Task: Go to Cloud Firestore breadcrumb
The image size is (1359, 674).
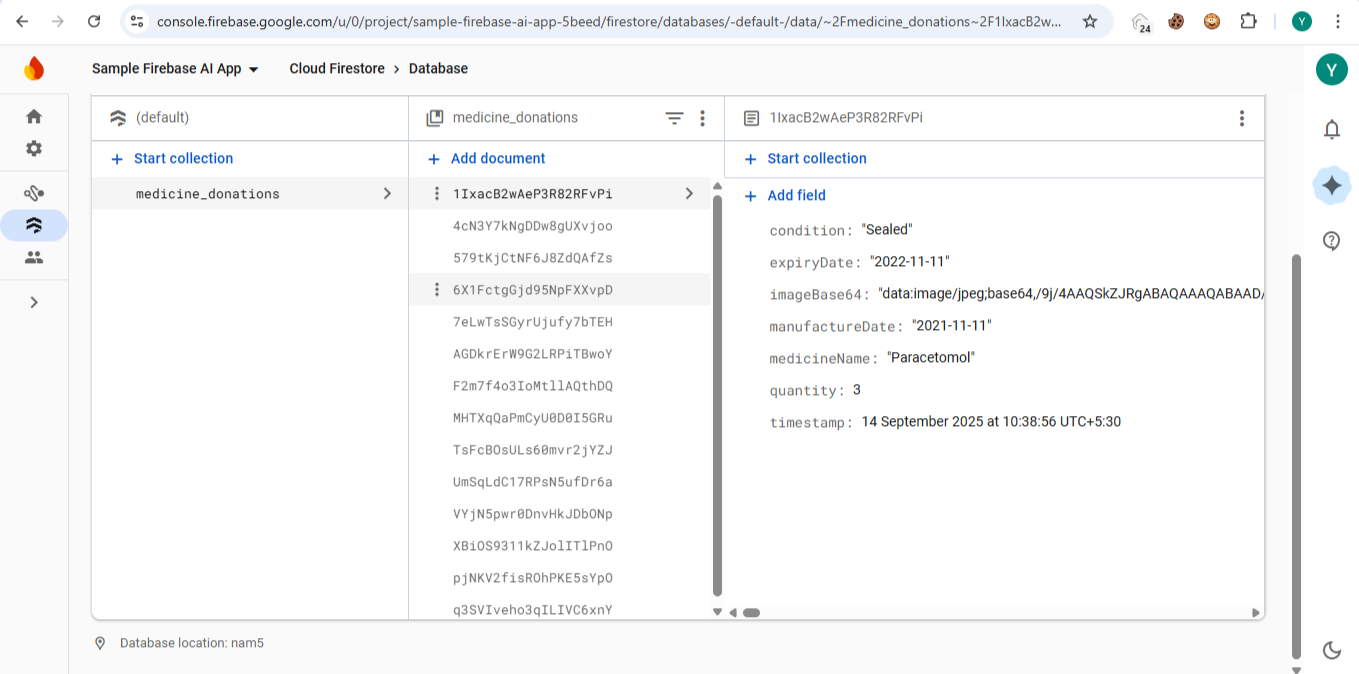Action: click(x=336, y=69)
